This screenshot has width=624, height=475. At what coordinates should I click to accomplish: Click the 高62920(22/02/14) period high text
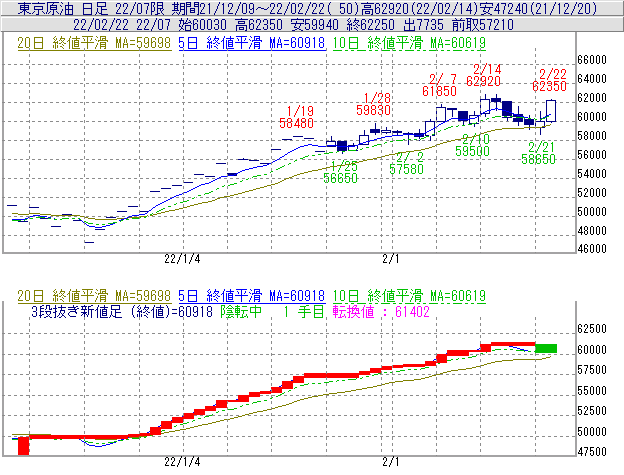(419, 8)
